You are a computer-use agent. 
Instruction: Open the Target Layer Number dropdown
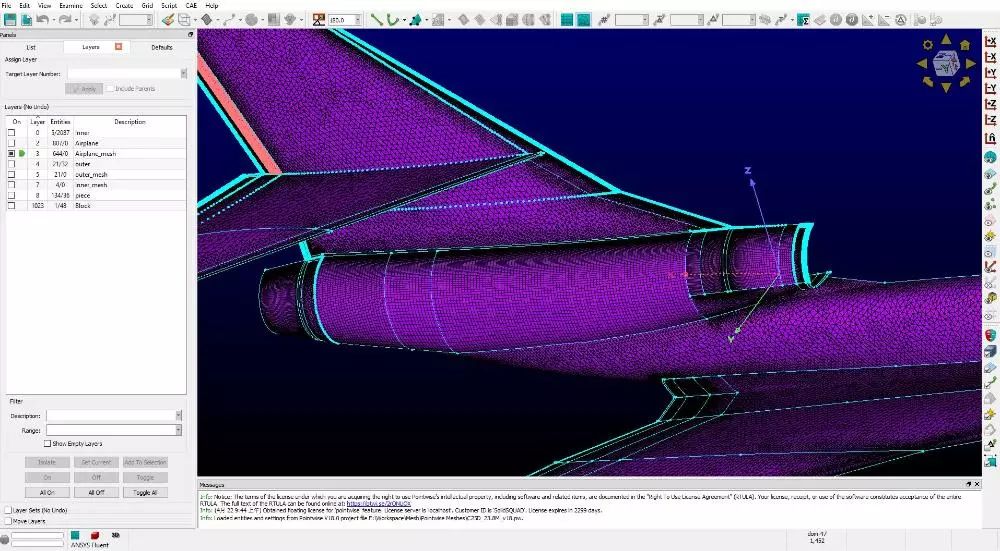[x=184, y=74]
